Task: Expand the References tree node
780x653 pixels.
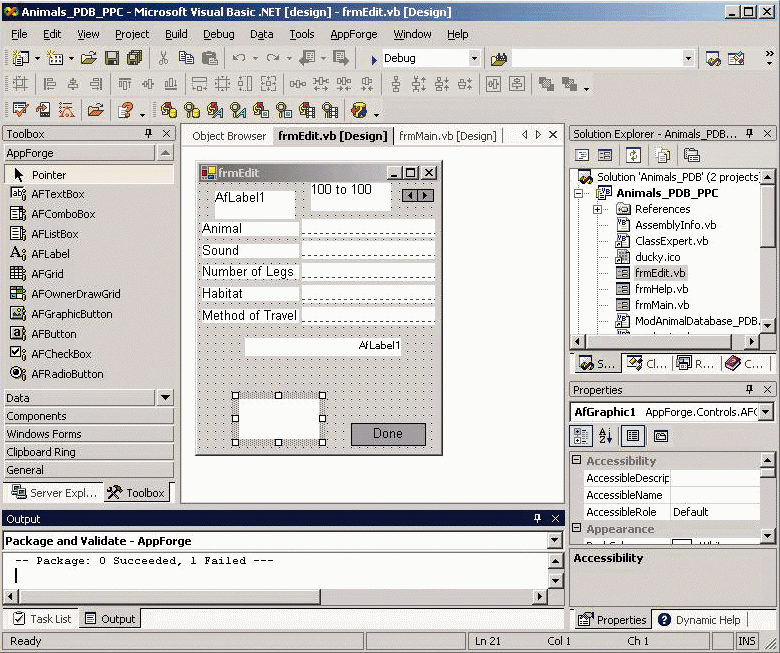Action: pyautogui.click(x=597, y=209)
